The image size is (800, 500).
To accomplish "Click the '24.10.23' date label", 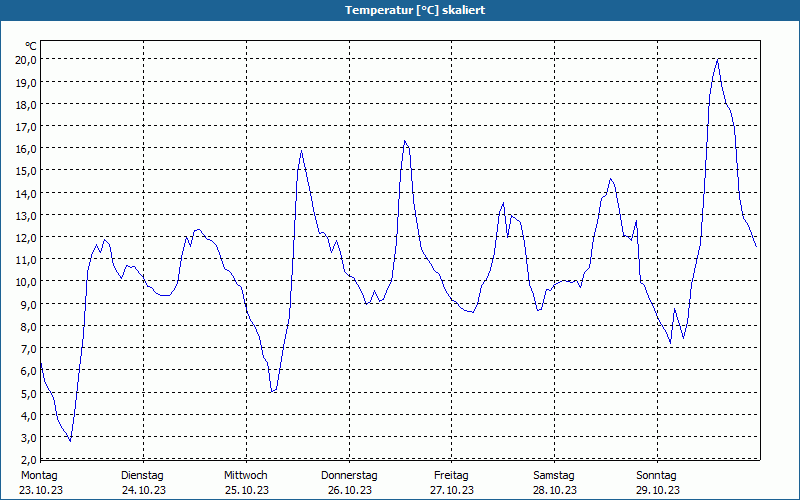I will tap(144, 490).
